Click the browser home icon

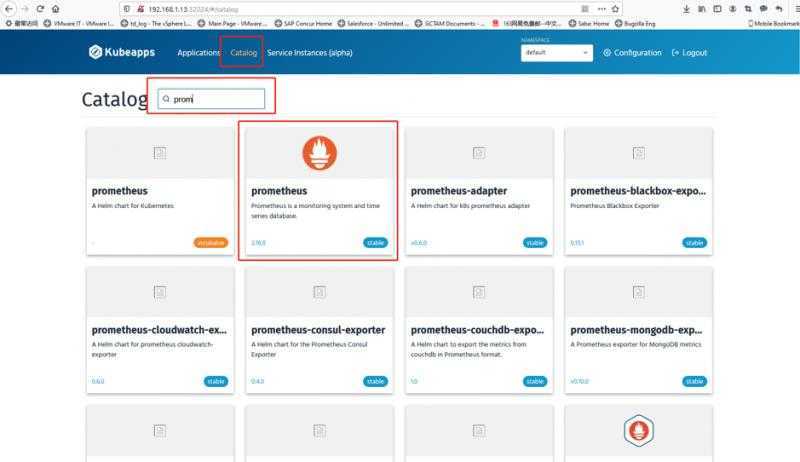[56, 9]
